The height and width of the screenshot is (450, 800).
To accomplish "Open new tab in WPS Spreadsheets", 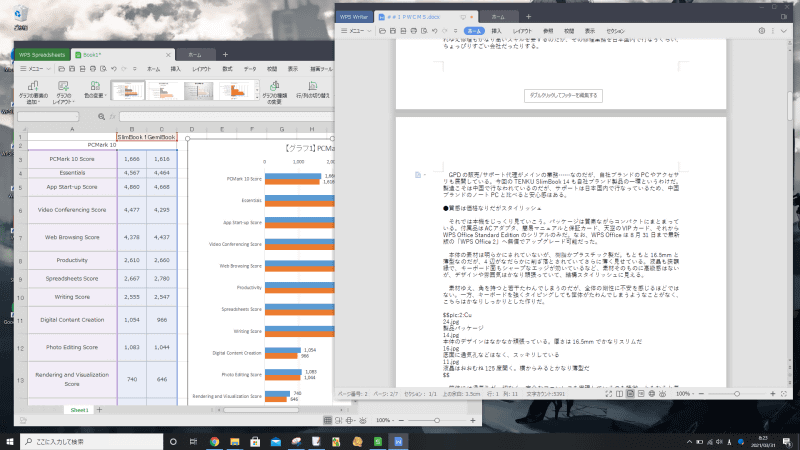I will tap(225, 55).
